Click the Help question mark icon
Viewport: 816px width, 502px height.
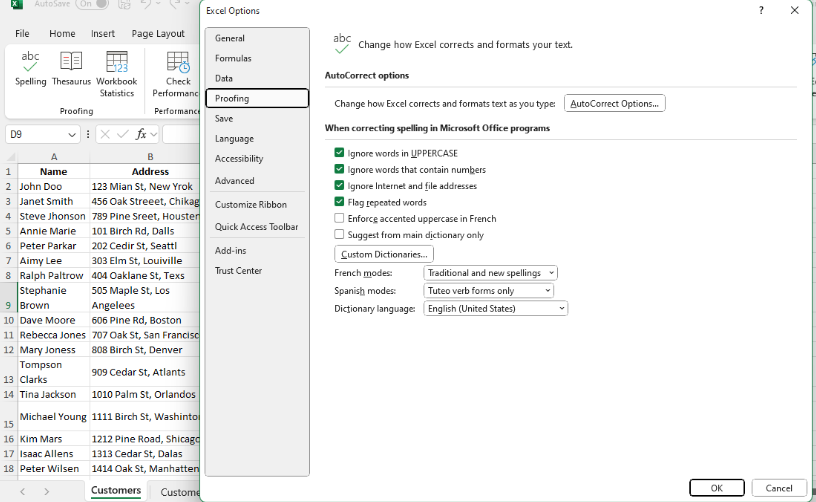tap(761, 10)
